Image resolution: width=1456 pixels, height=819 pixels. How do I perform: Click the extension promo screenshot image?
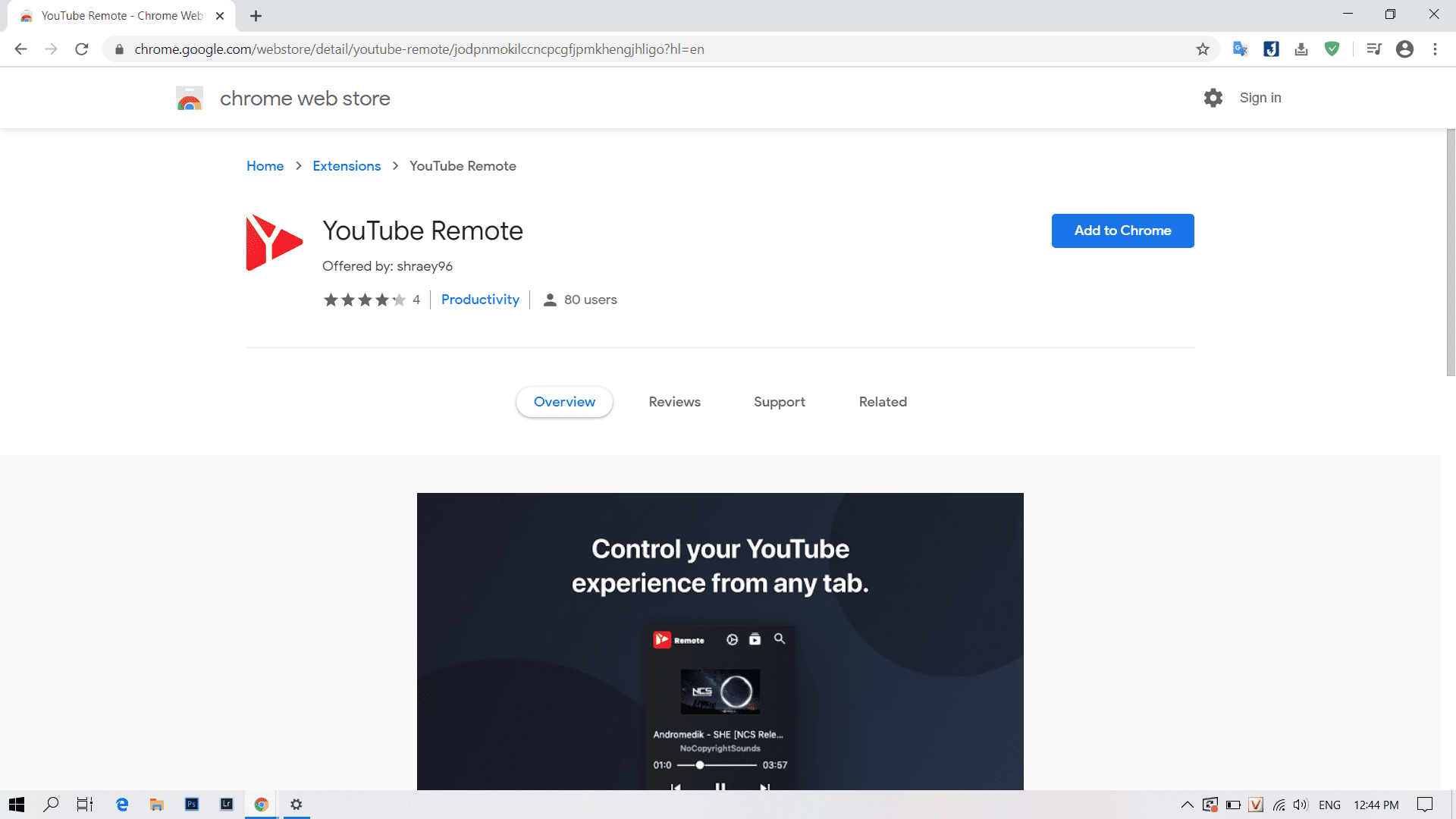(x=720, y=642)
